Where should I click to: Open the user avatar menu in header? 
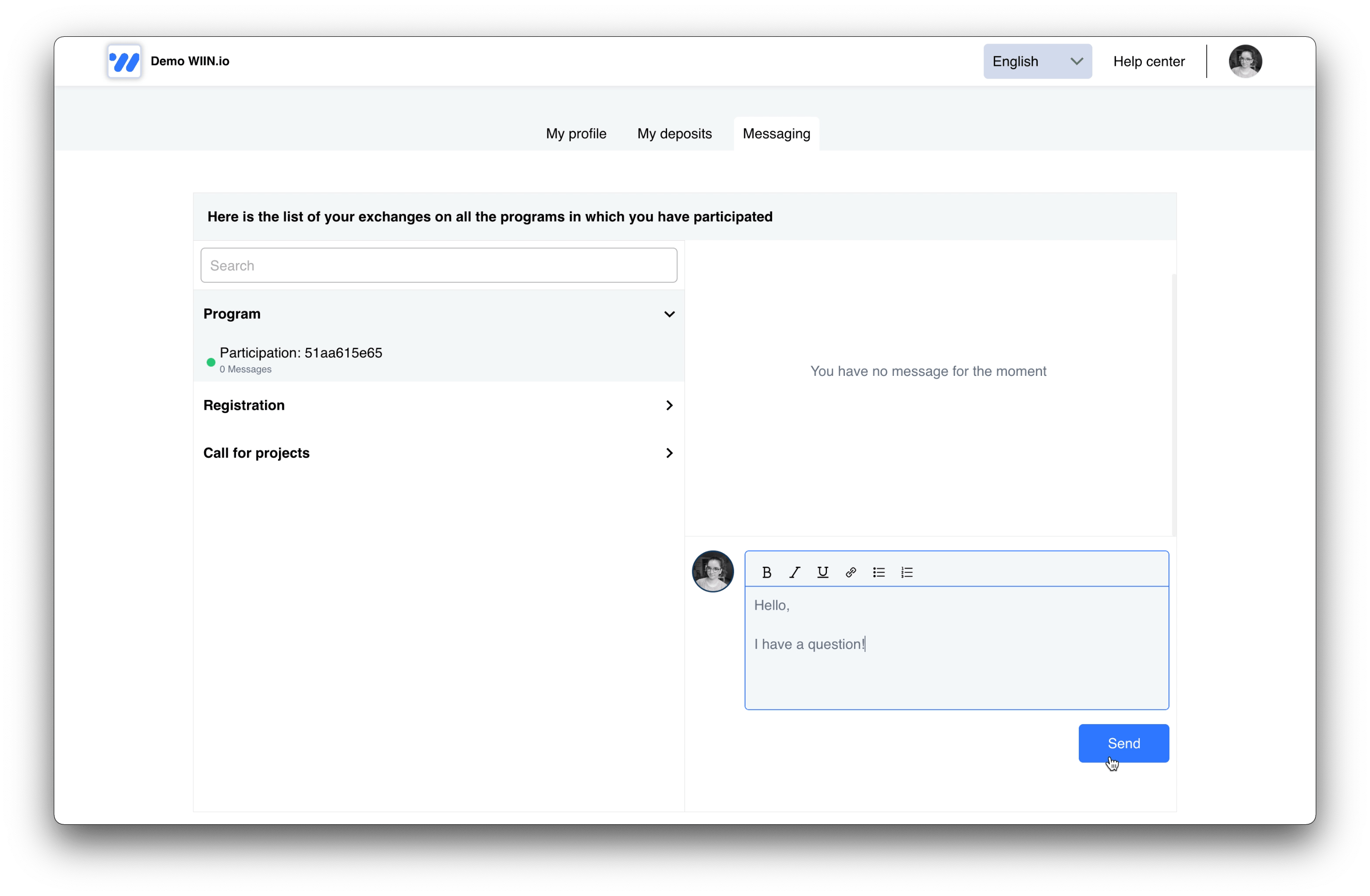[1245, 62]
